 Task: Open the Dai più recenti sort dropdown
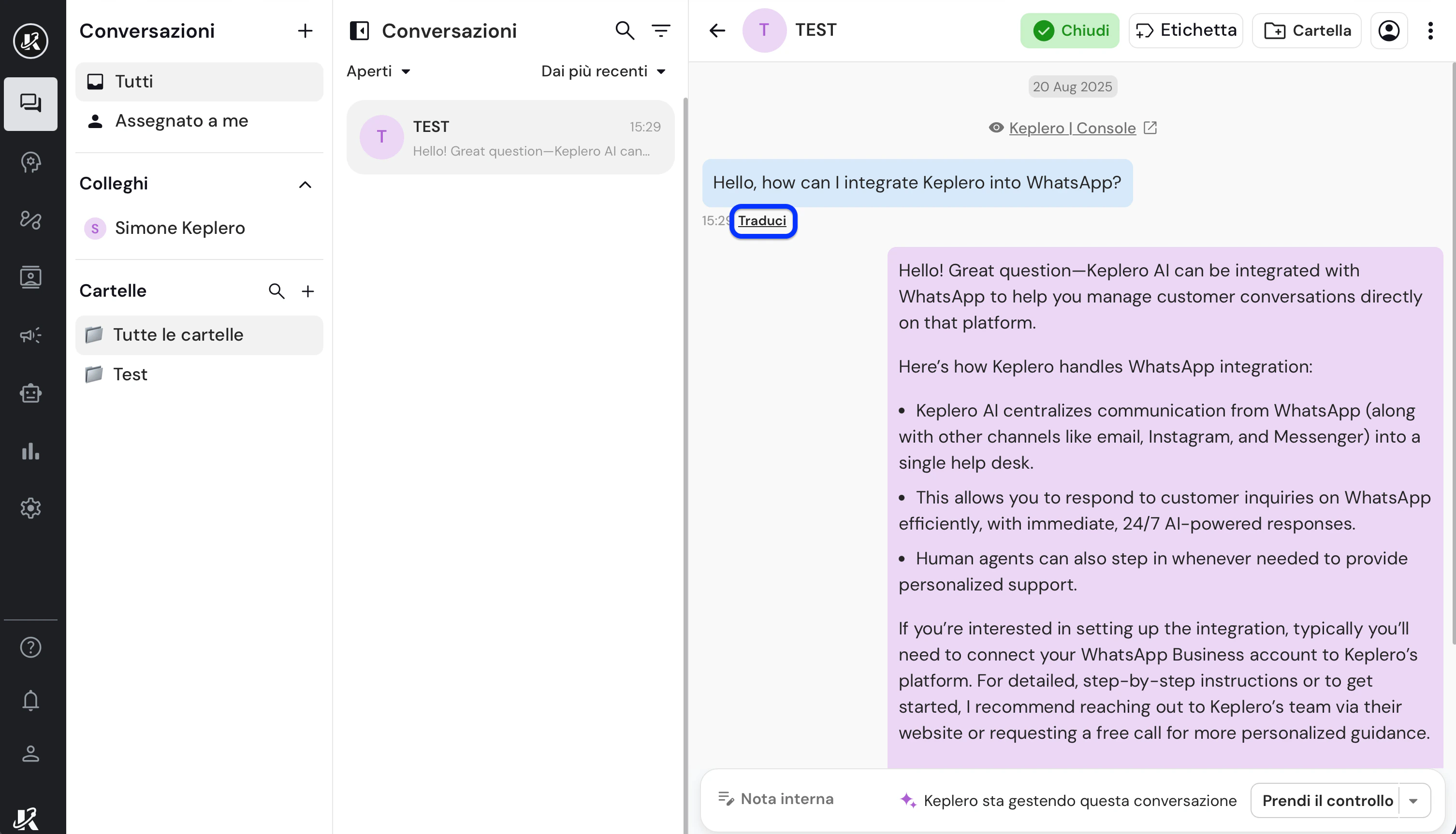click(603, 71)
